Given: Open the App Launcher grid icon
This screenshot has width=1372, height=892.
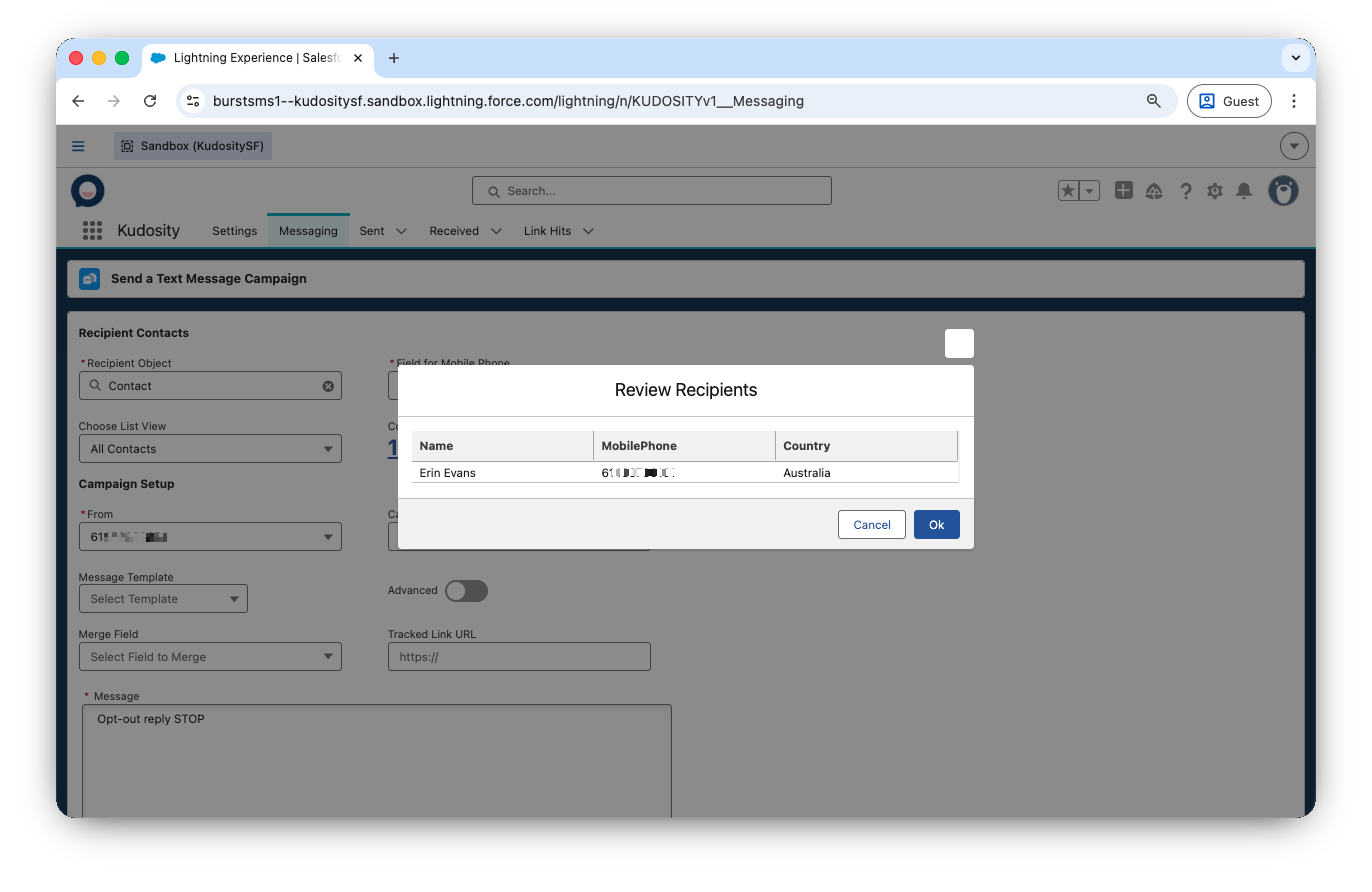Looking at the screenshot, I should click(92, 231).
